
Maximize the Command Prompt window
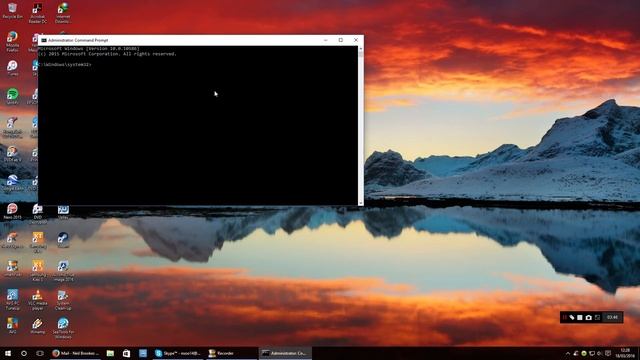pyautogui.click(x=341, y=40)
